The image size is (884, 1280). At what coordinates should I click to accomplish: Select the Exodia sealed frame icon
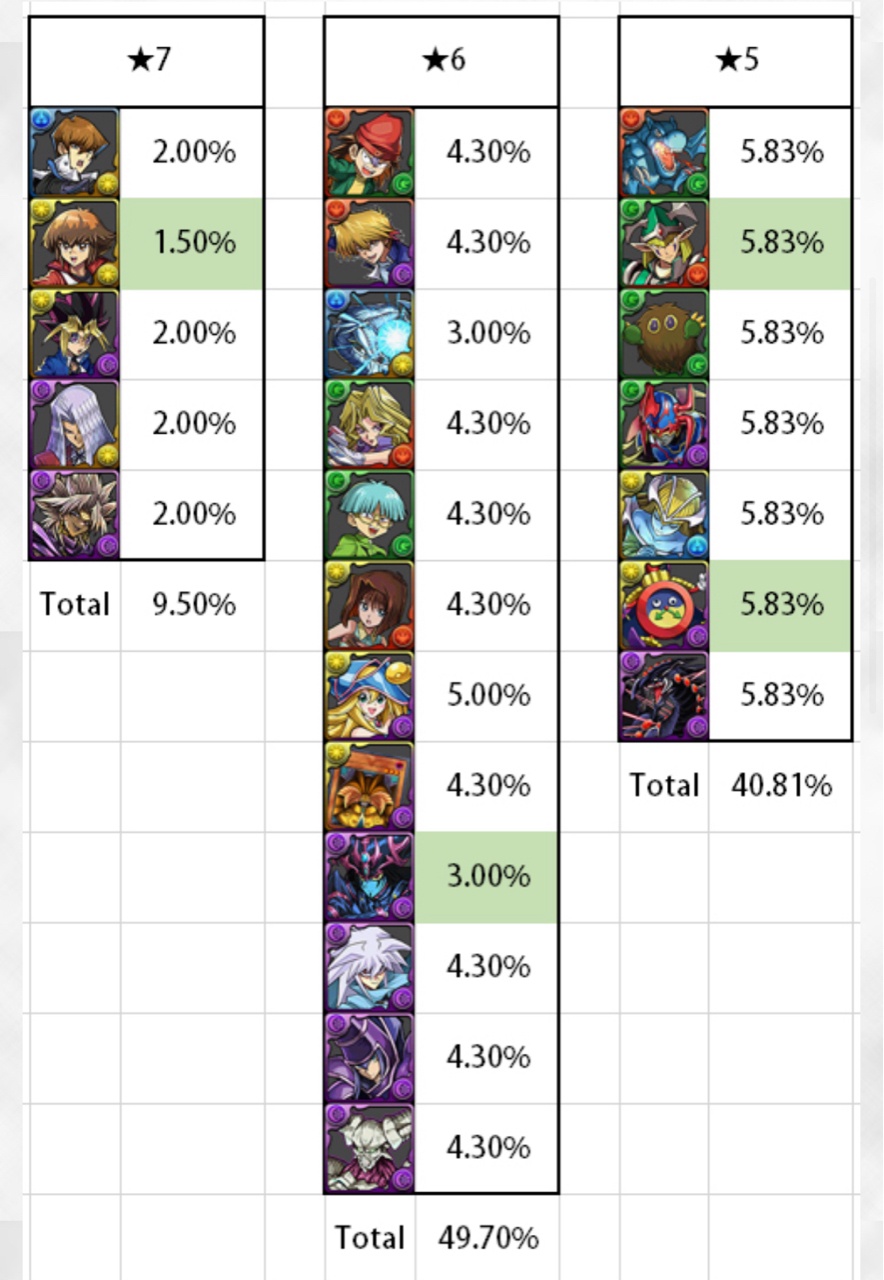(369, 786)
